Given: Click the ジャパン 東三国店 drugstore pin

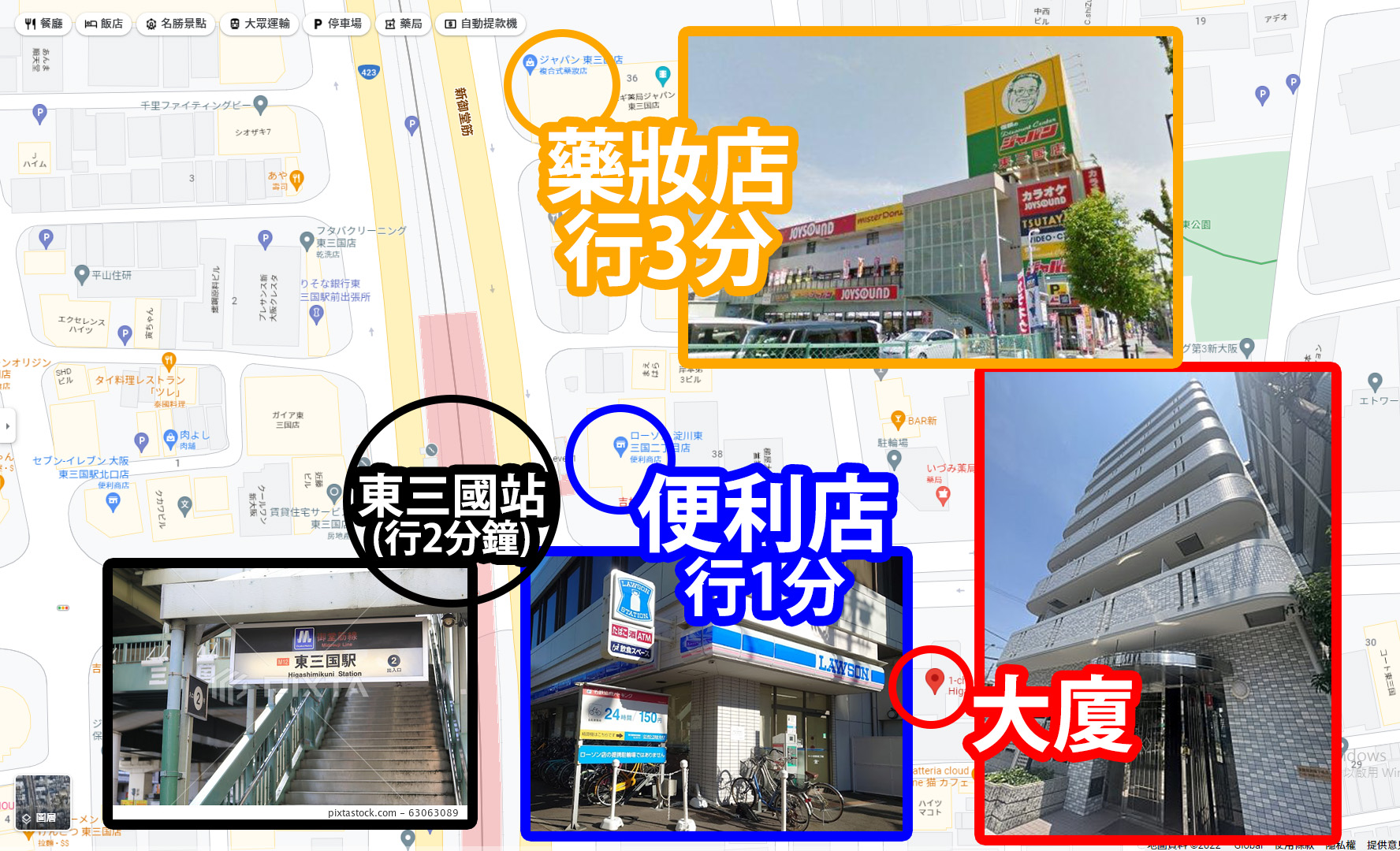Looking at the screenshot, I should pos(531,63).
